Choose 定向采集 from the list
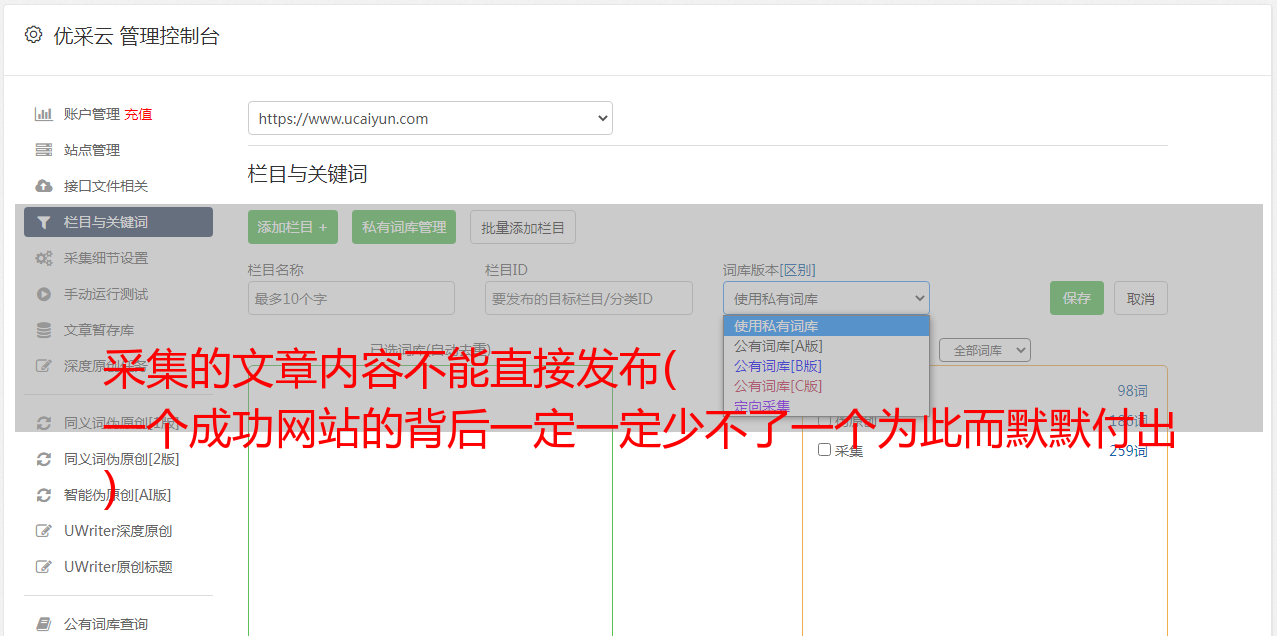The height and width of the screenshot is (636, 1277). click(826, 406)
